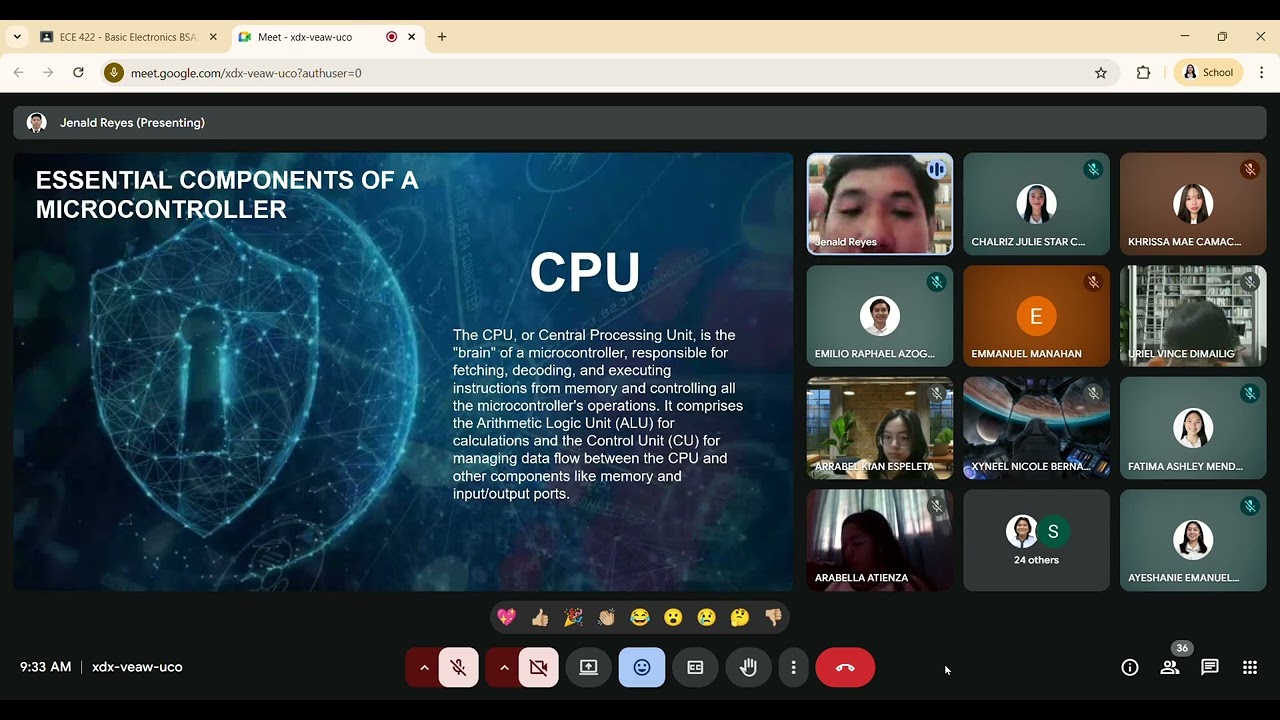Click the xdx-veaw-uco meeting code
Screen dimensions: 1280x720
[137, 667]
